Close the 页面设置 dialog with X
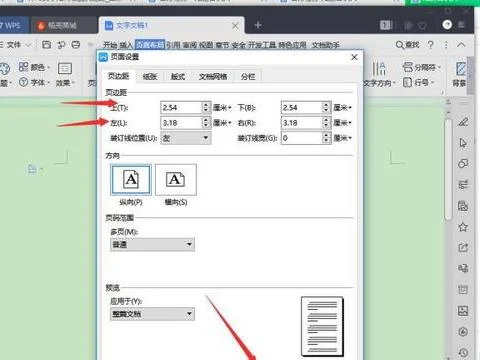Image resolution: width=480 pixels, height=360 pixels. click(354, 57)
